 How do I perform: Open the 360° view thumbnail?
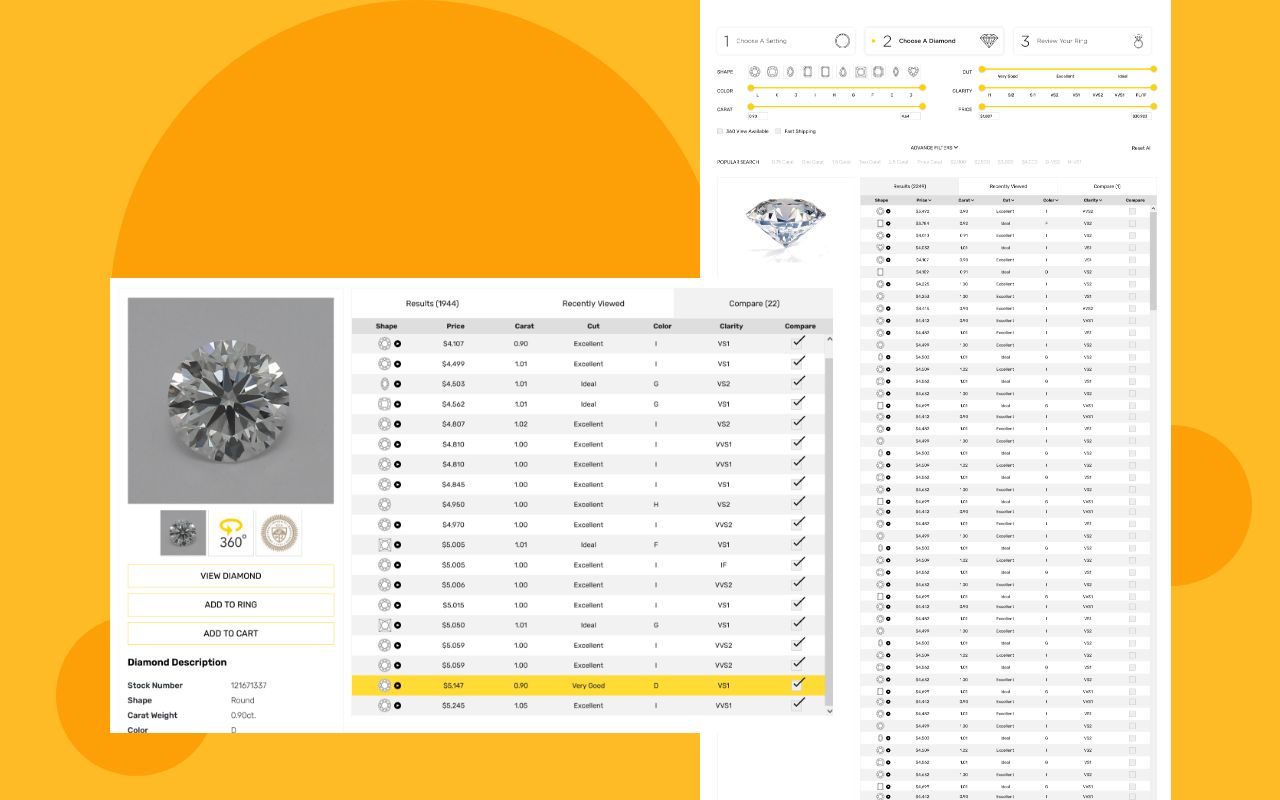tap(232, 533)
